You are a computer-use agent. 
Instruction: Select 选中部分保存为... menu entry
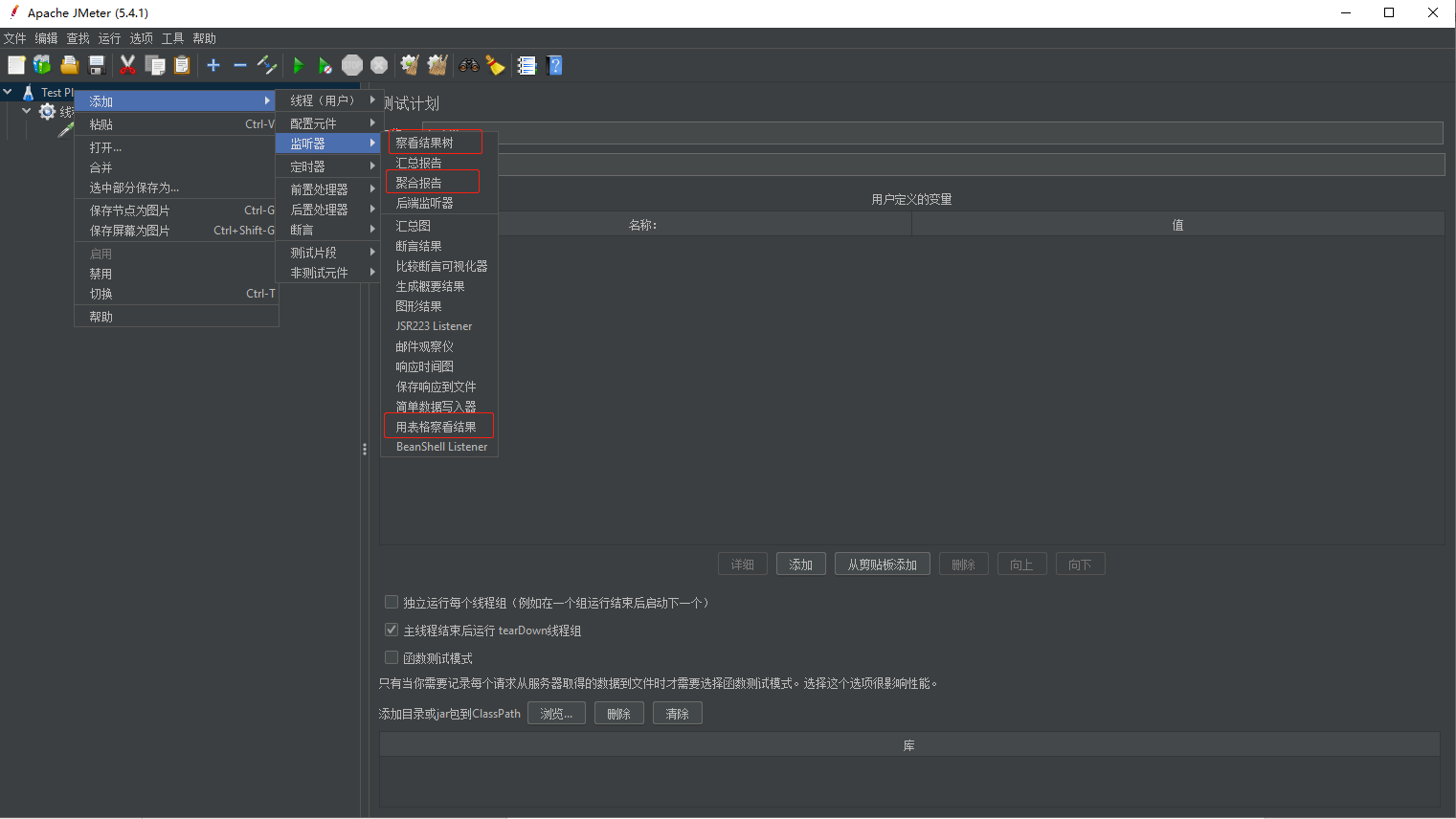pos(176,188)
